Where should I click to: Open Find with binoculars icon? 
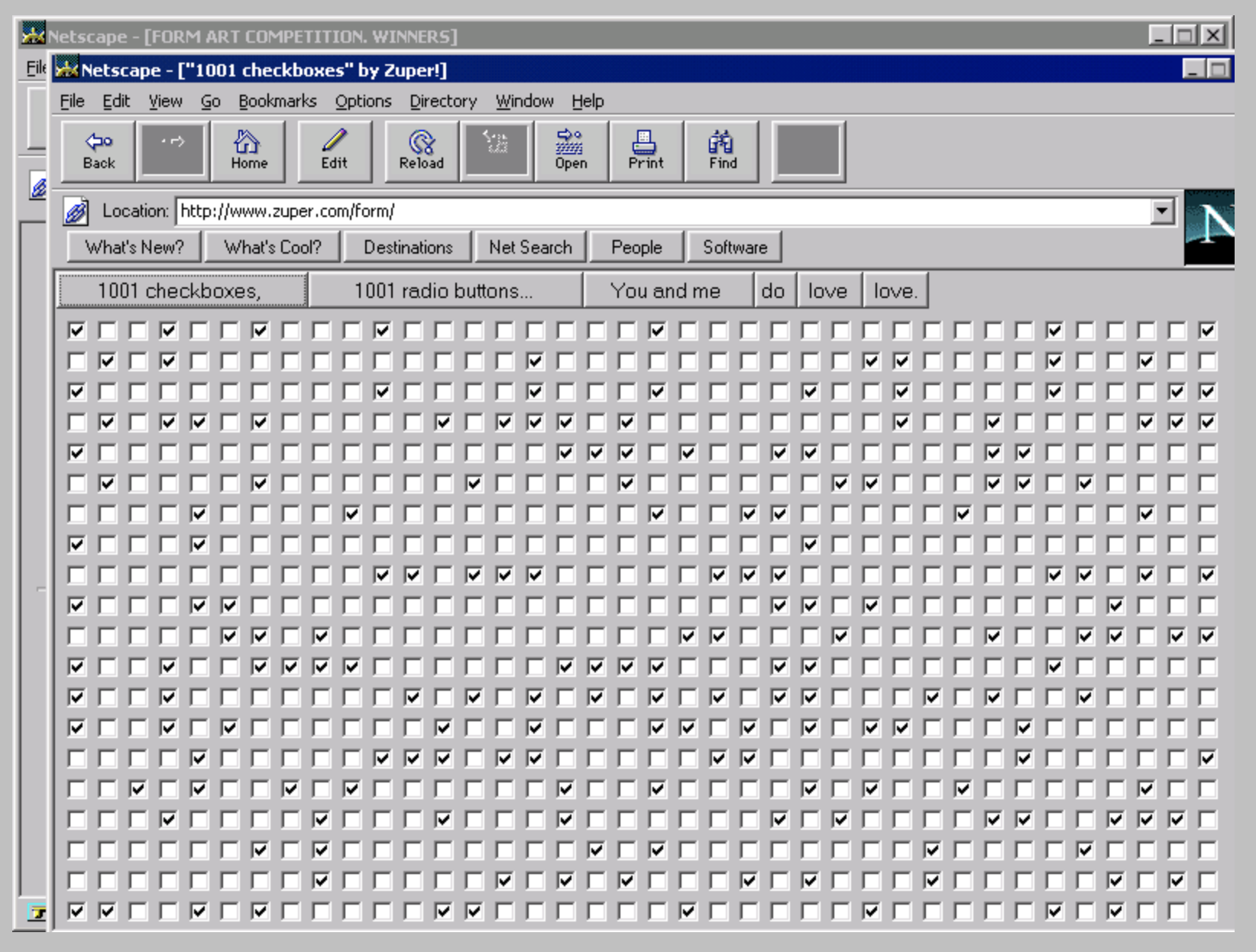(x=722, y=151)
